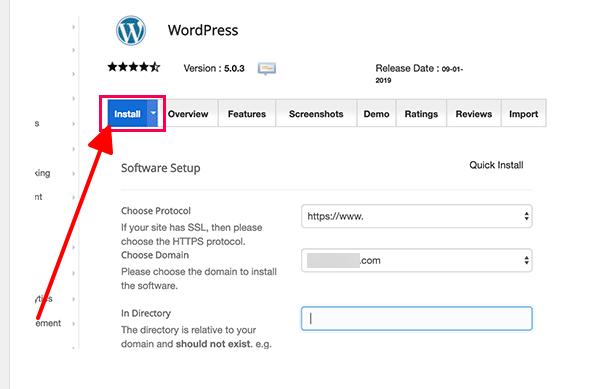Go to the Screenshots tab
The height and width of the screenshot is (389, 606).
[316, 114]
